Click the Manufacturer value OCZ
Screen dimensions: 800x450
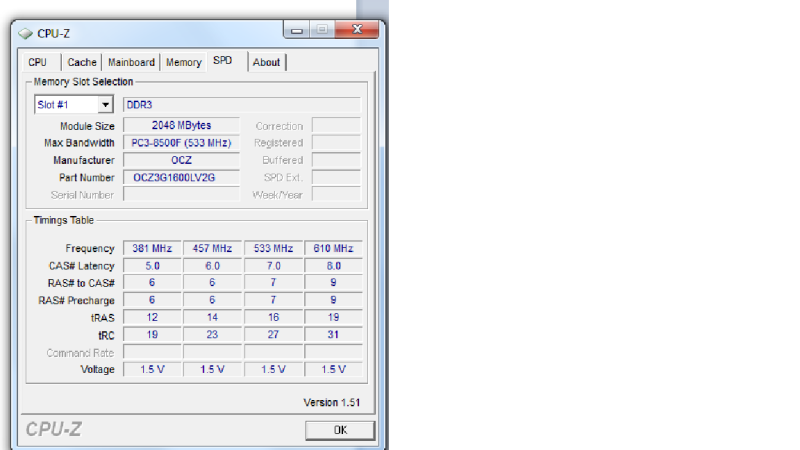(181, 160)
